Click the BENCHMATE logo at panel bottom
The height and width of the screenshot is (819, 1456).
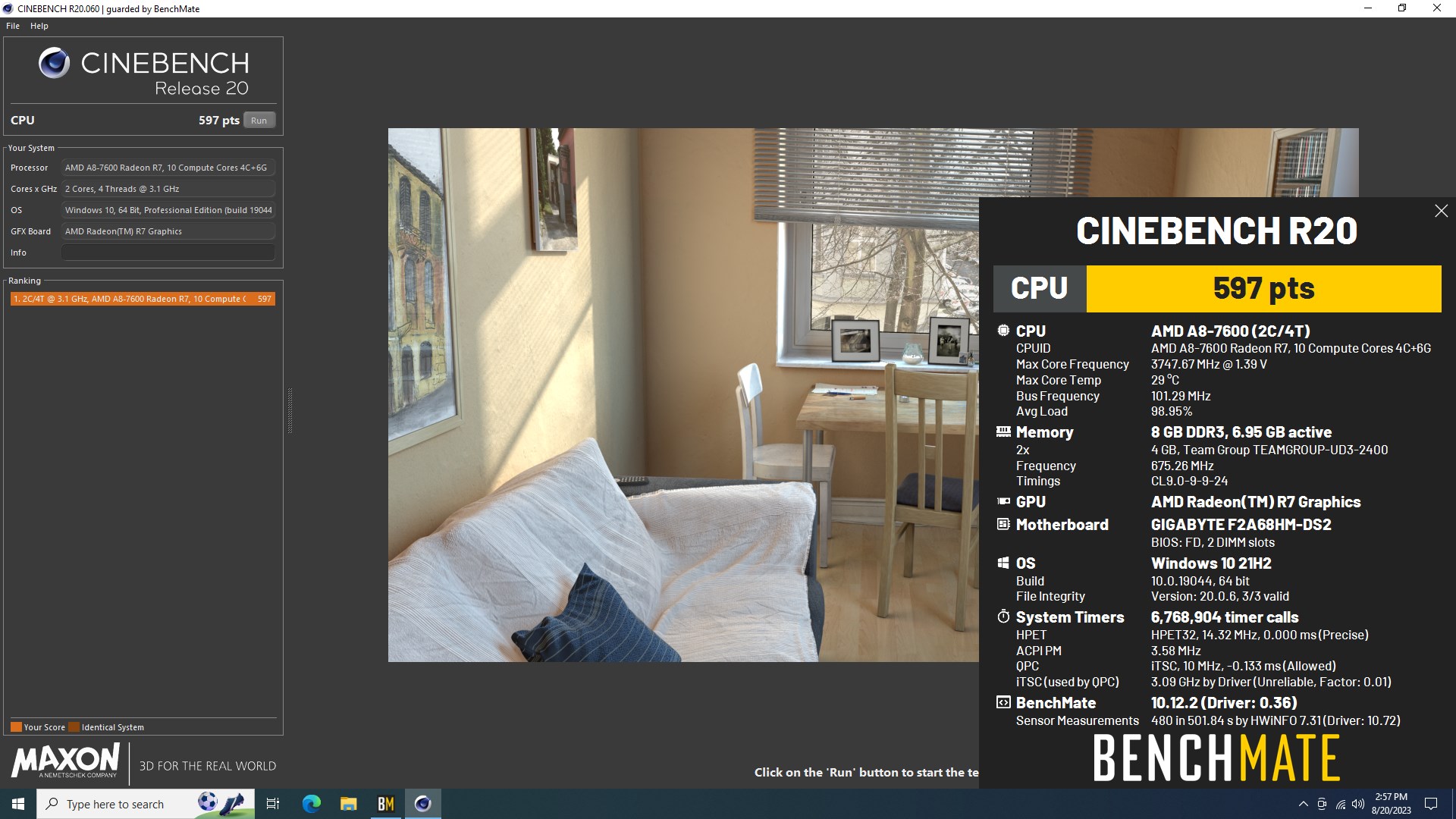click(1216, 758)
